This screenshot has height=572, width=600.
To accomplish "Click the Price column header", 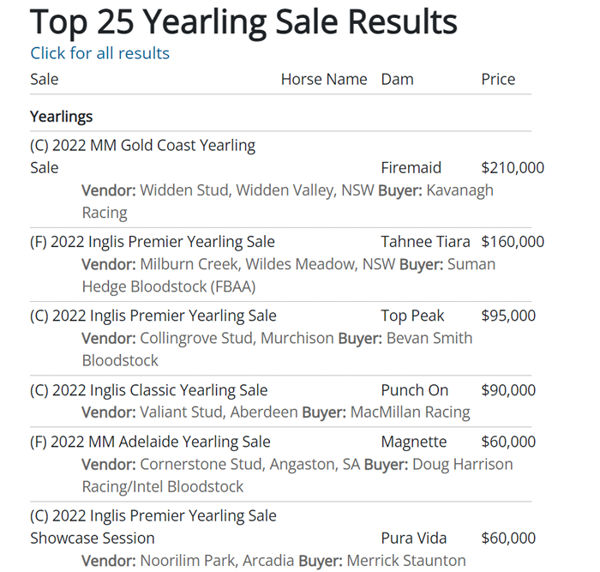I will click(500, 79).
